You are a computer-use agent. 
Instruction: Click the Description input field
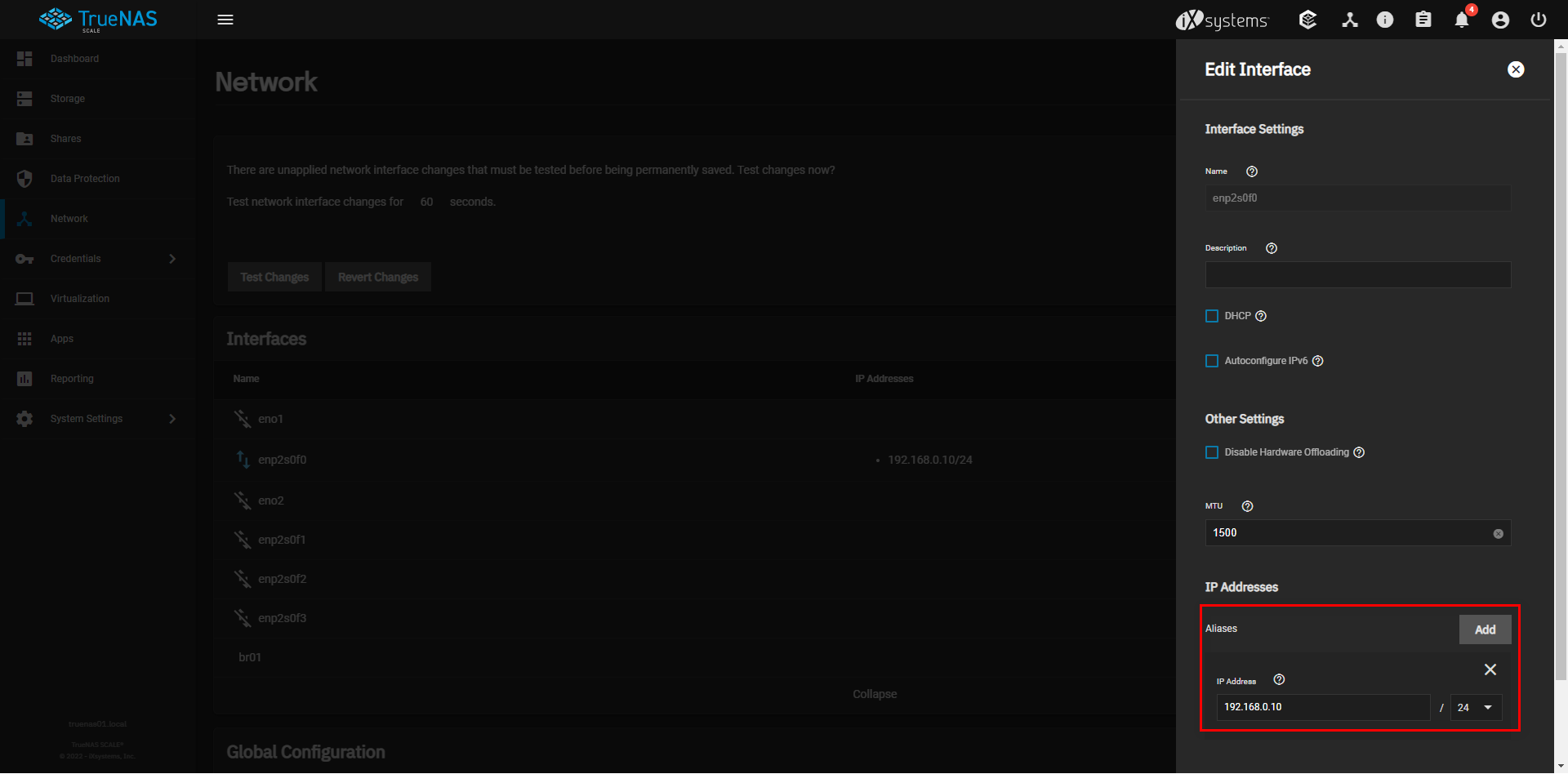(1357, 275)
